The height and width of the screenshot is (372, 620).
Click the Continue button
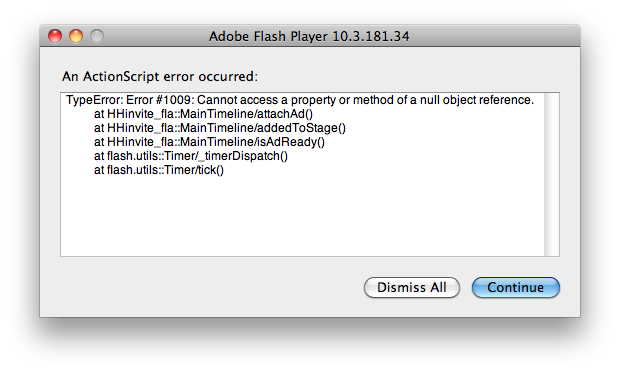516,287
